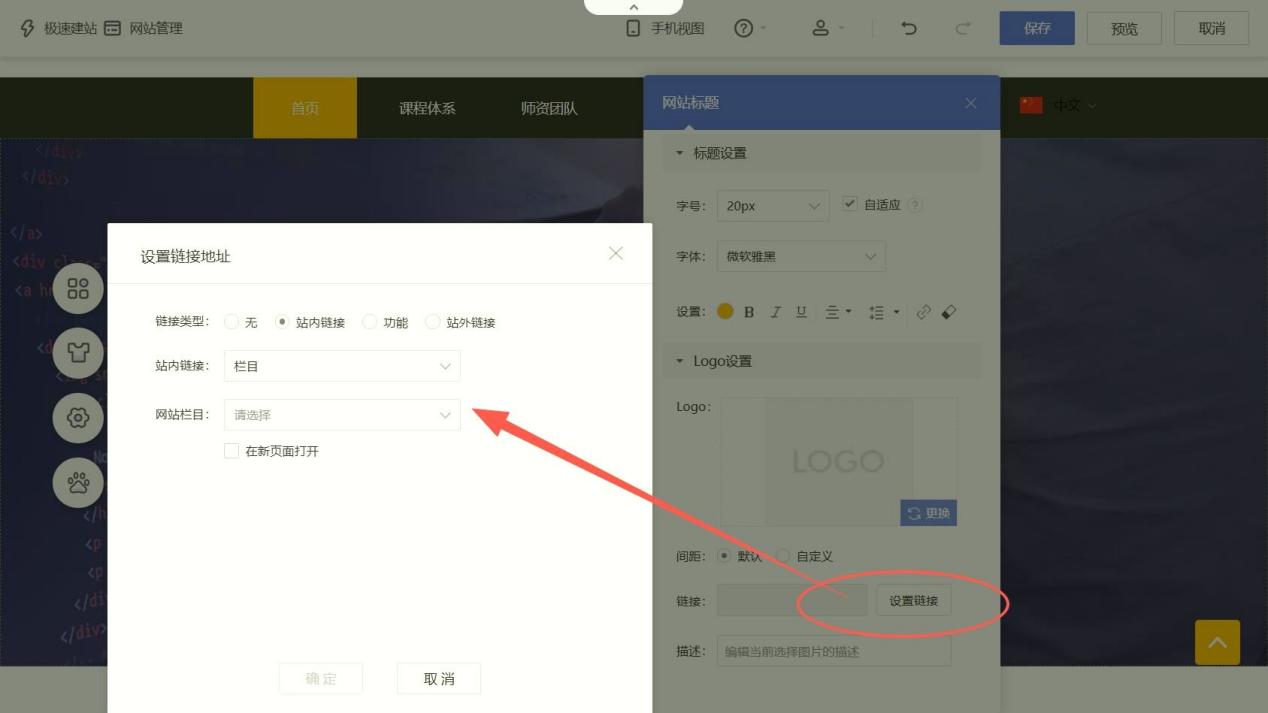
Task: Open the yellow text color swatch
Action: (725, 312)
